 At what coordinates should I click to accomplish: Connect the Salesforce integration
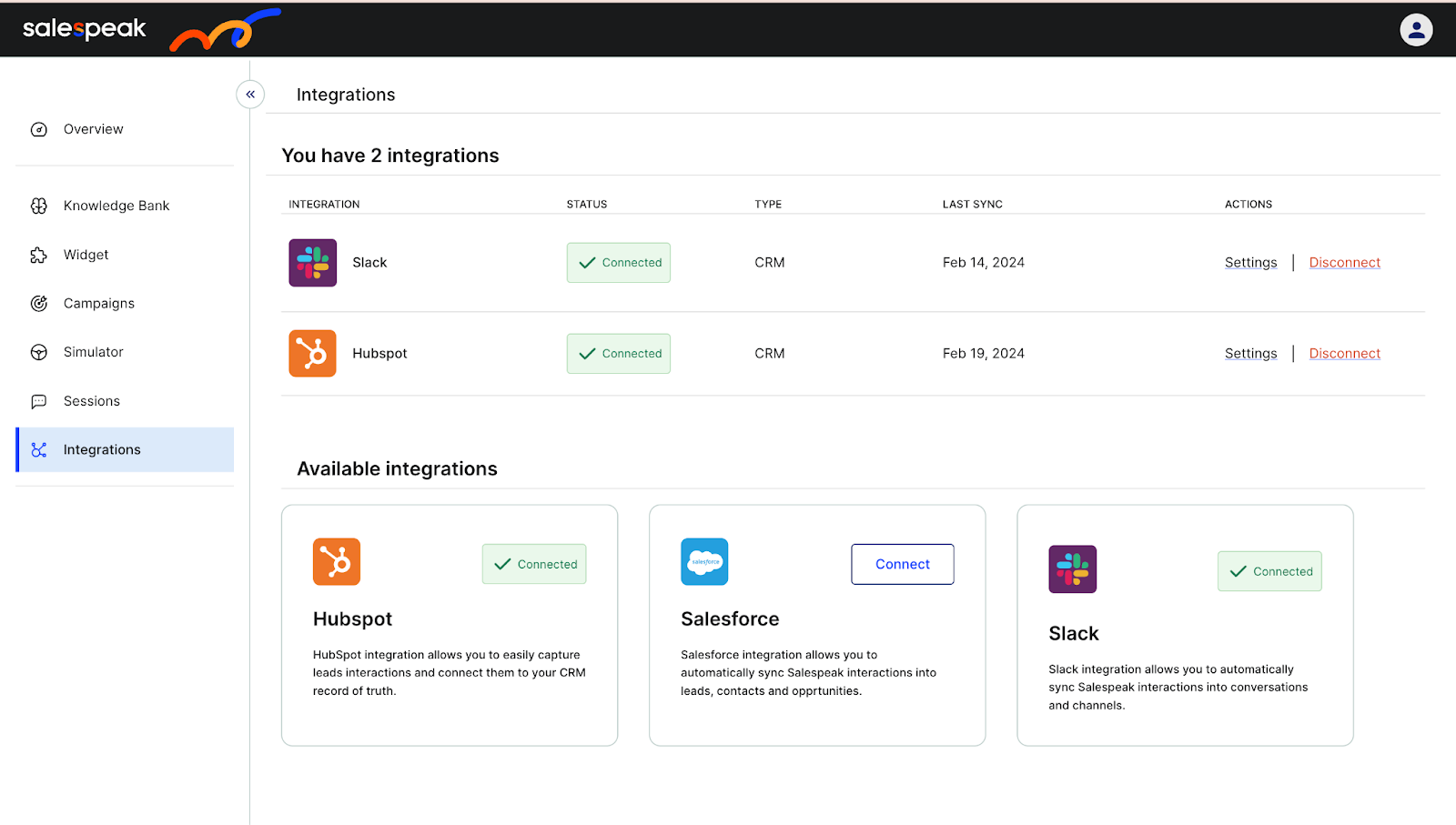pyautogui.click(x=903, y=564)
